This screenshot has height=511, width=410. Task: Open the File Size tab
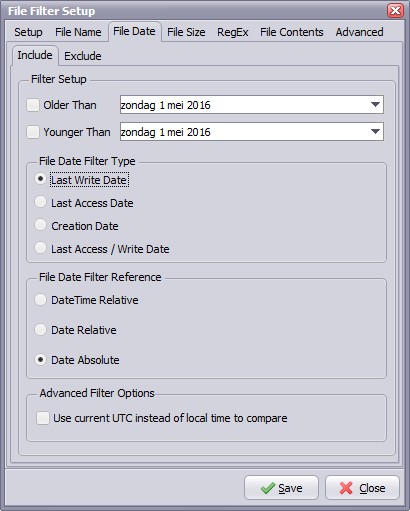(186, 32)
